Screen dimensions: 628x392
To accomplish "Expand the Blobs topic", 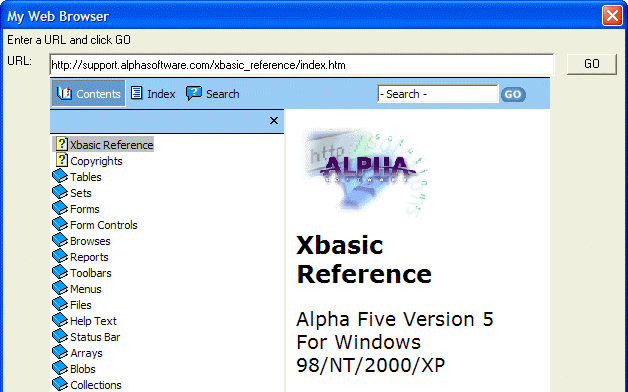I will 83,369.
